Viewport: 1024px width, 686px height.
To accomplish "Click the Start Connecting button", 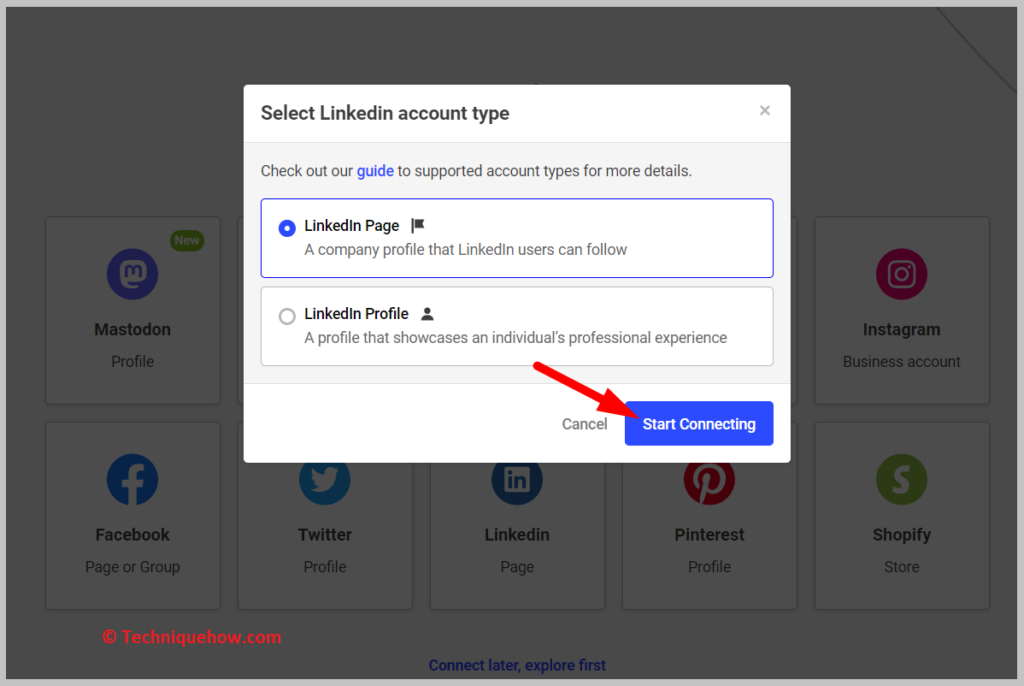I will (x=699, y=423).
